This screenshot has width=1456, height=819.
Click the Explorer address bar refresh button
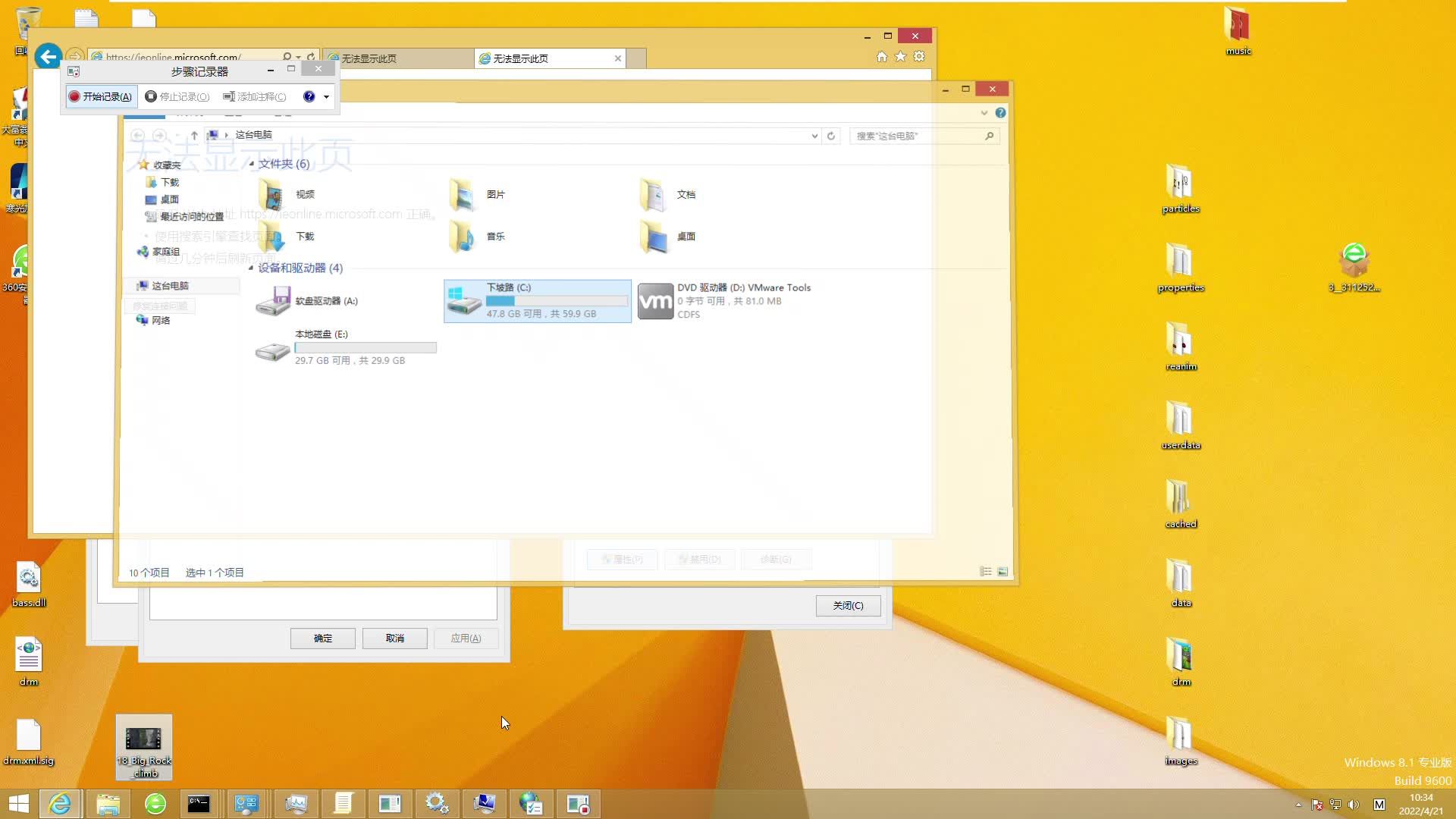coord(831,136)
